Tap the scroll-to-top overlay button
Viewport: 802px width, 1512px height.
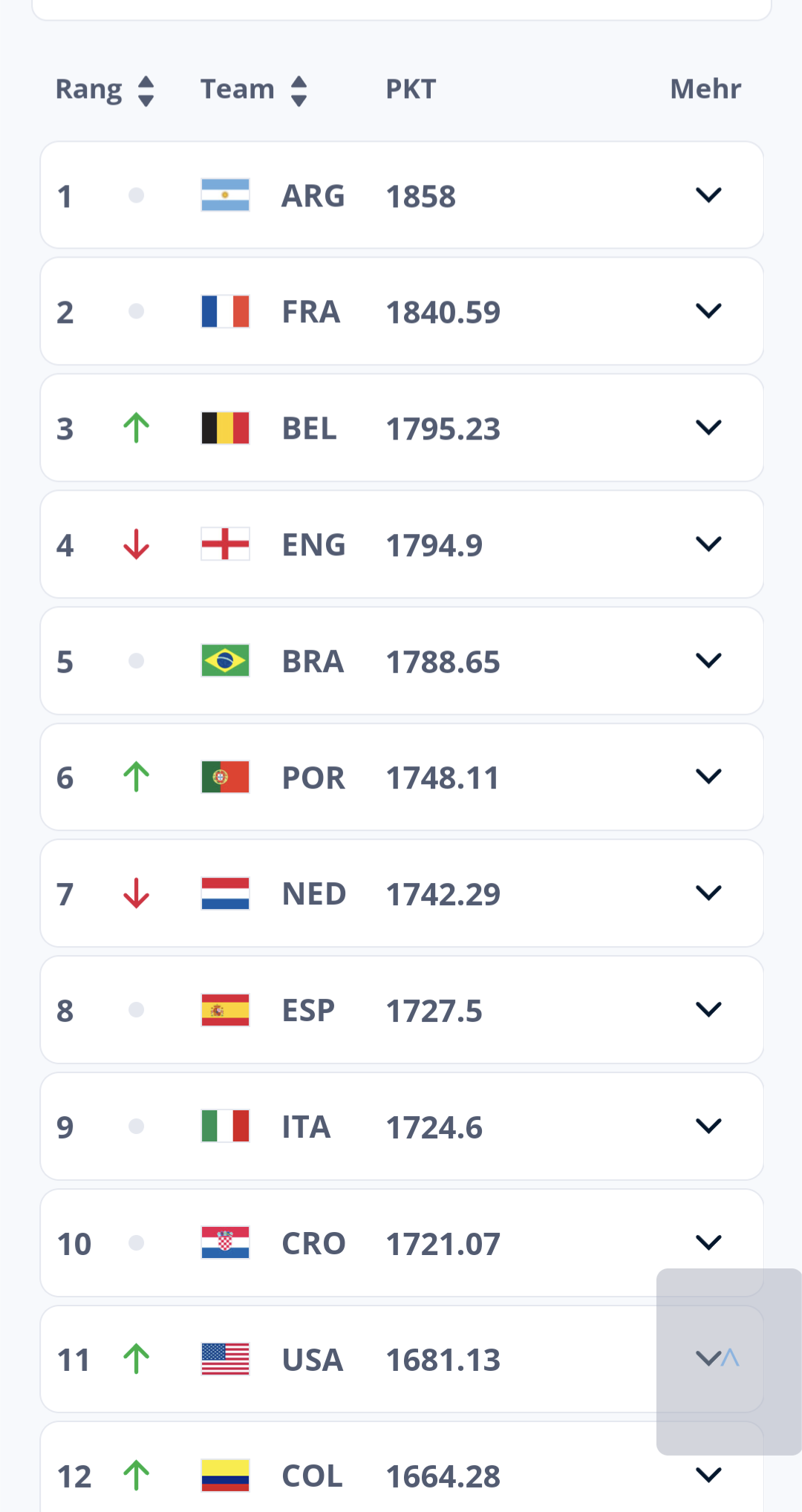pyautogui.click(x=729, y=1361)
